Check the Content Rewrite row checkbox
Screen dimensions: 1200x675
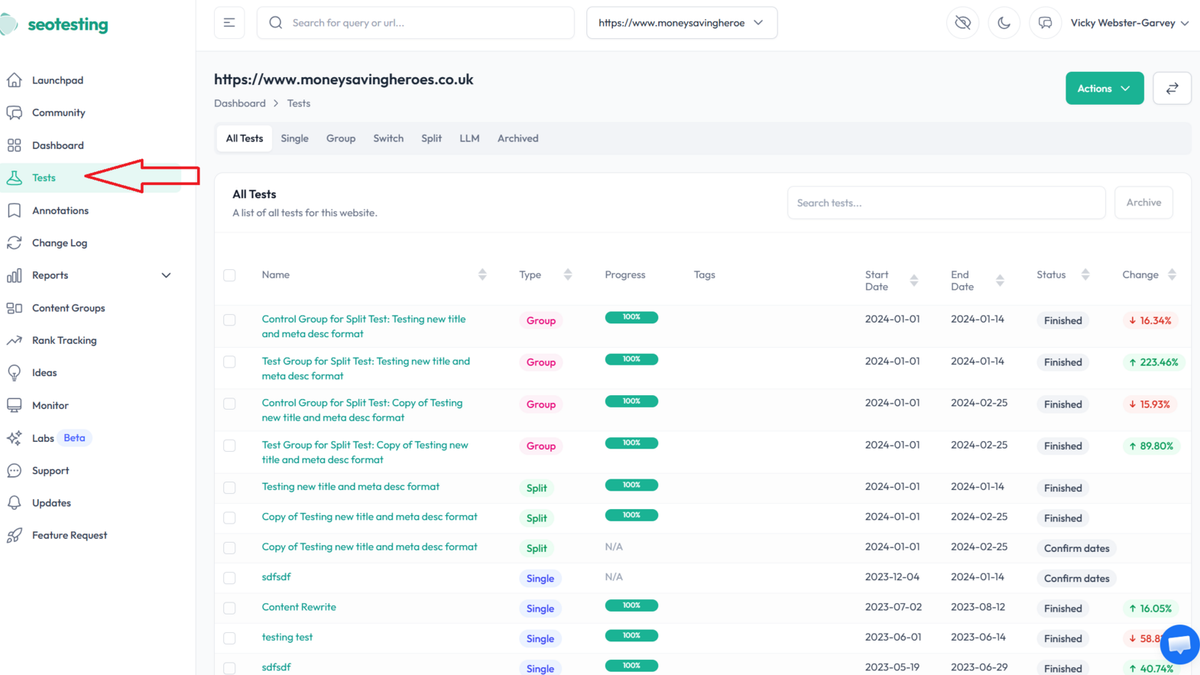point(230,608)
